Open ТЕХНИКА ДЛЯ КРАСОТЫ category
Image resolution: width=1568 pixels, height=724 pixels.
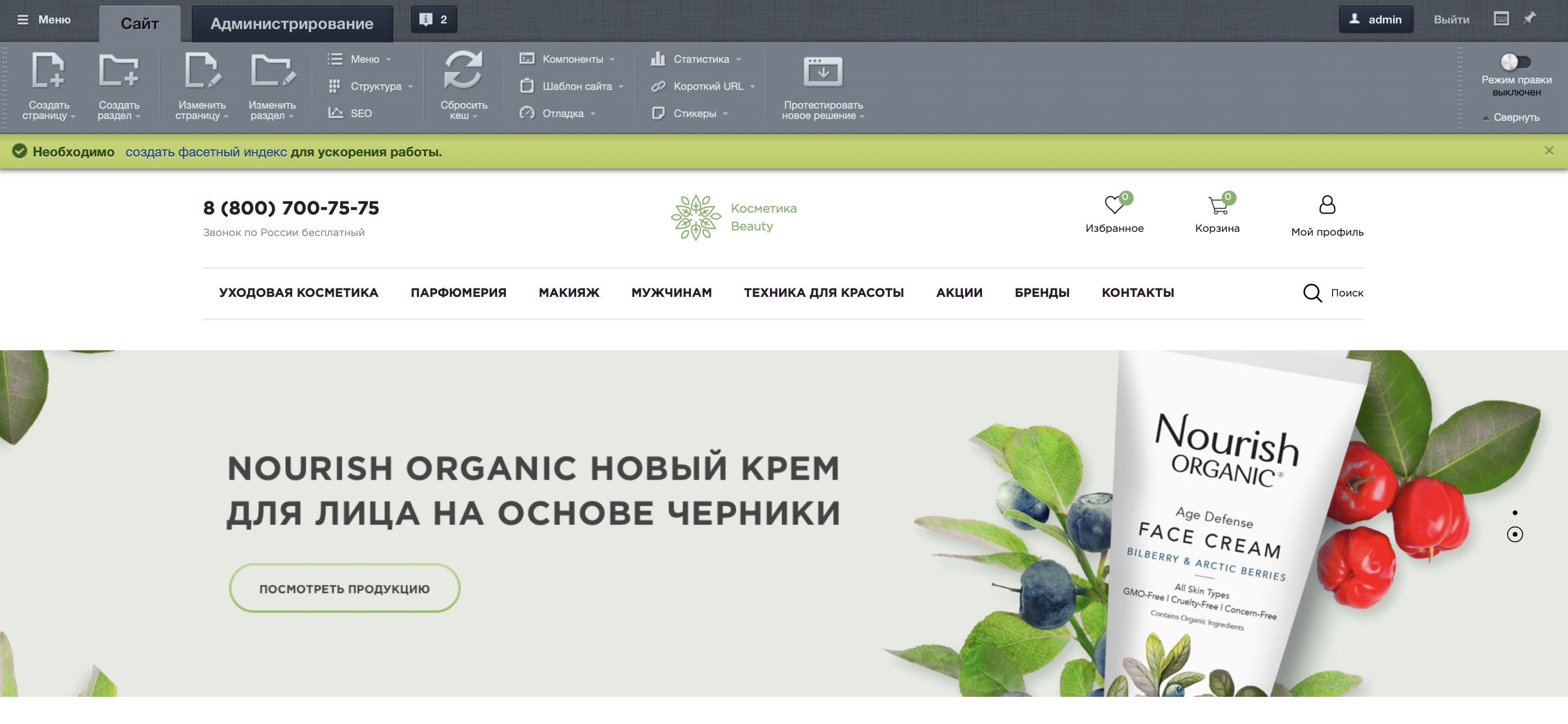(x=824, y=293)
